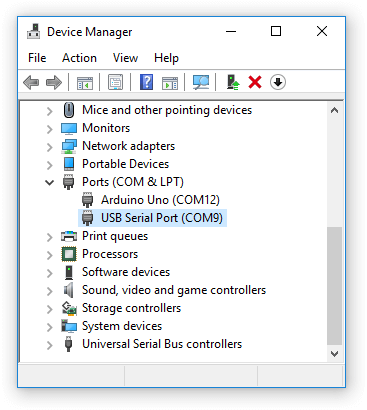Expand Universal Serial Bus controllers chevron
This screenshot has height=410, width=367.
pyautogui.click(x=49, y=345)
